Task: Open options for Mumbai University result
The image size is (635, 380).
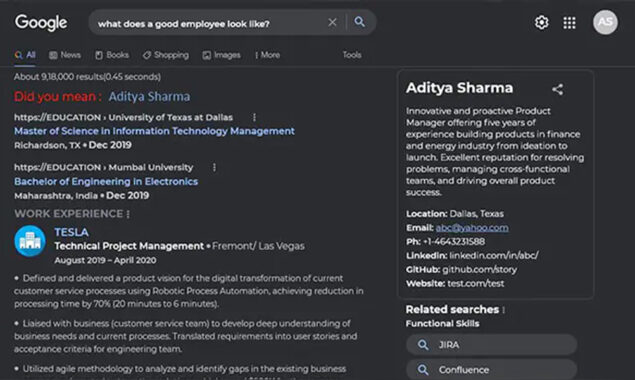Action: tap(214, 167)
